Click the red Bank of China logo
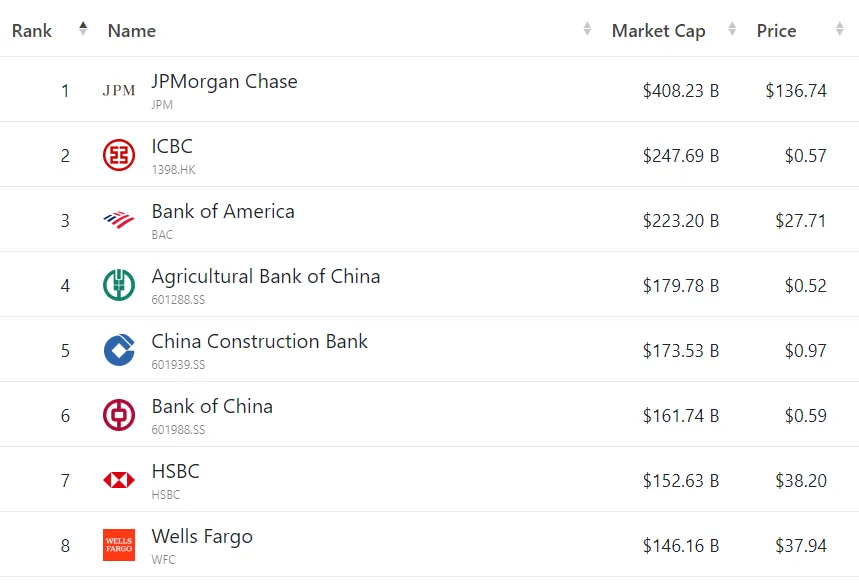Viewport: 859px width, 585px height. 119,415
